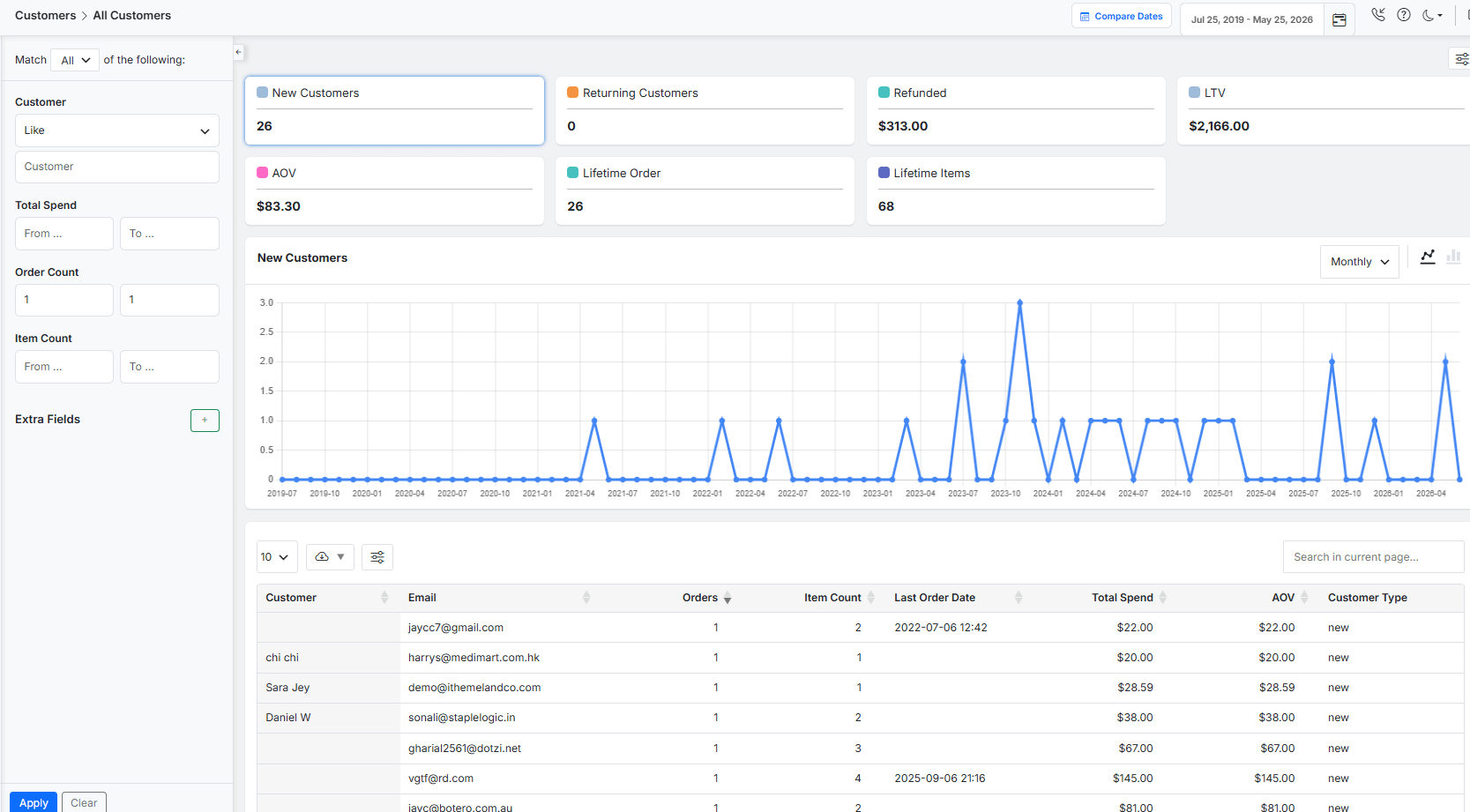Toggle dark mode moon icon
1470x812 pixels.
point(1432,15)
